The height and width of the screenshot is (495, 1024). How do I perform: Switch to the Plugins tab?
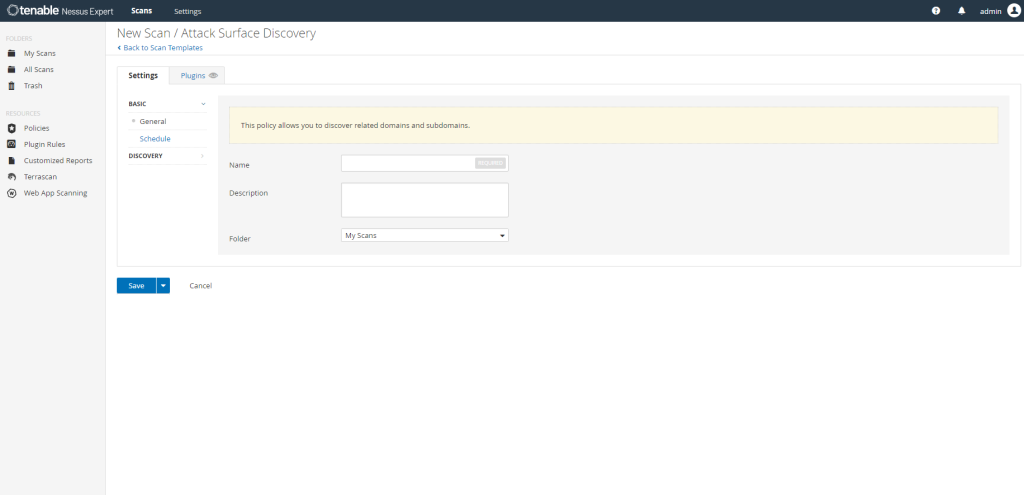click(x=197, y=75)
